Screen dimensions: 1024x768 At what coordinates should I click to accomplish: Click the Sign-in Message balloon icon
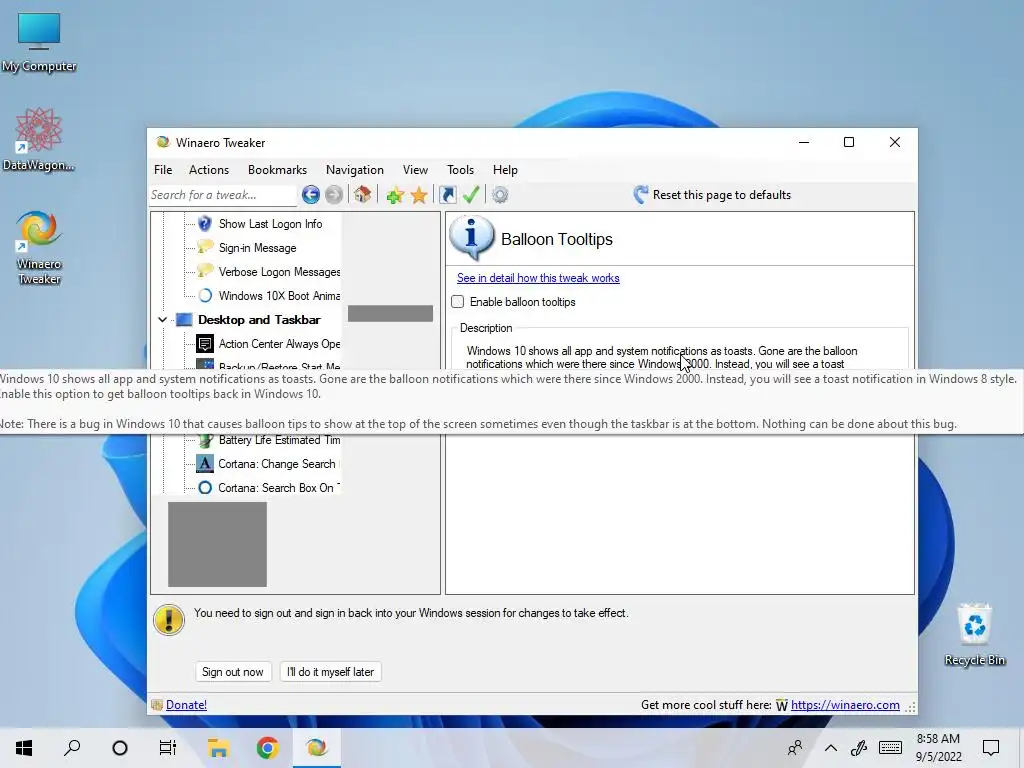pyautogui.click(x=205, y=248)
